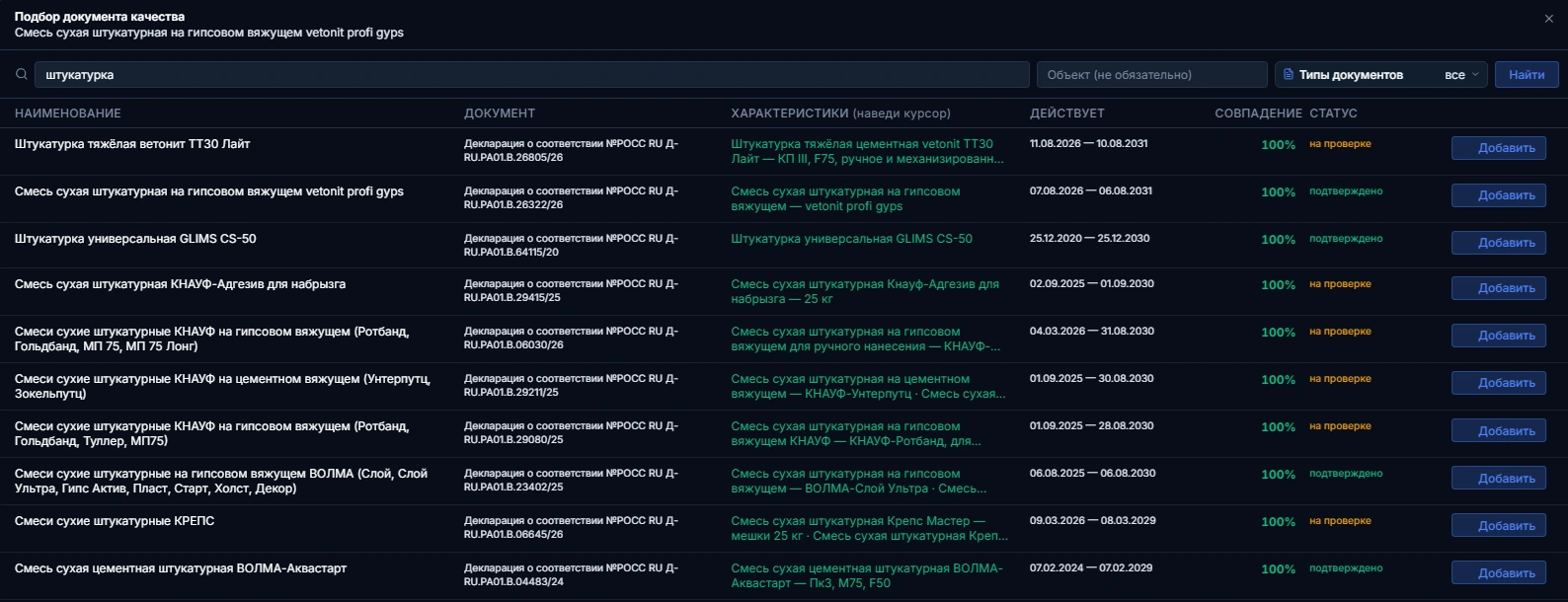Add the ВОЛМА Слой gypsum plaster document
The width and height of the screenshot is (1568, 602).
(x=1498, y=479)
